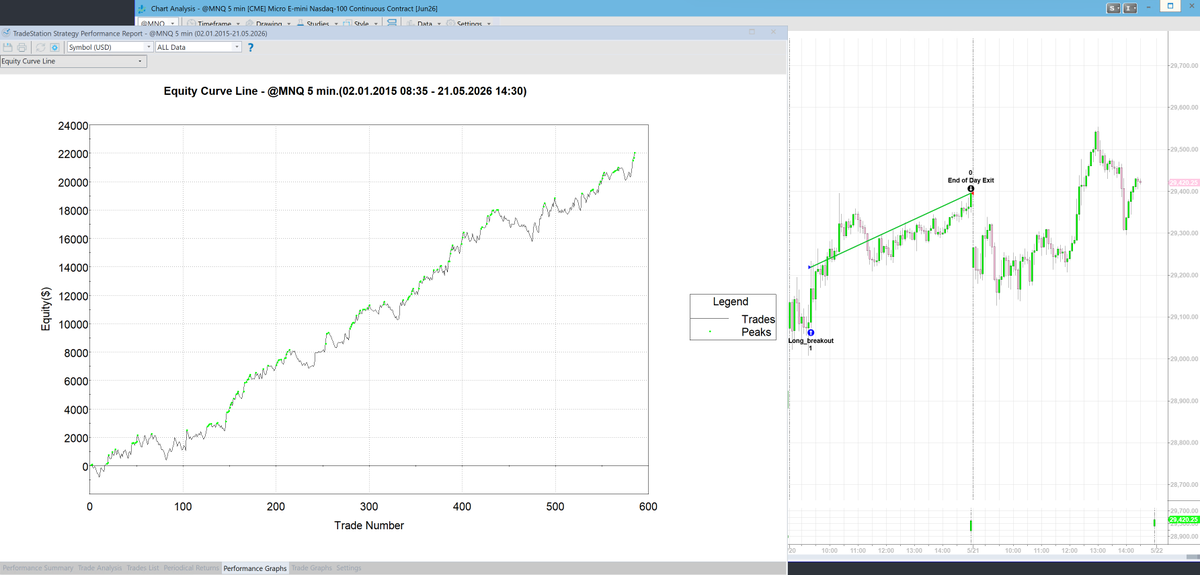This screenshot has width=1200, height=575.
Task: Click the green trade line on the chart
Action: (890, 230)
